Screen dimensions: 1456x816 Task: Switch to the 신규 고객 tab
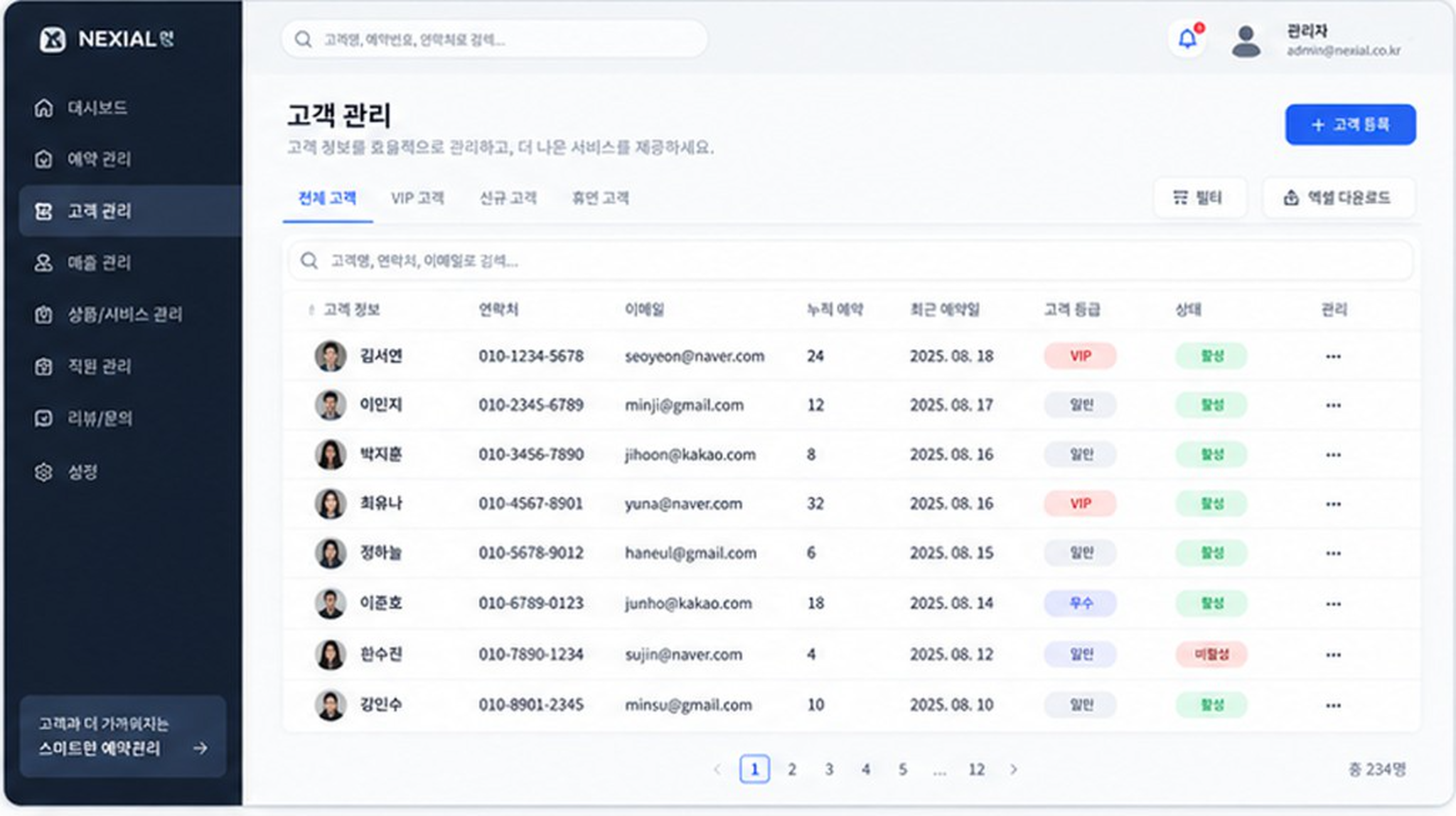tap(508, 198)
